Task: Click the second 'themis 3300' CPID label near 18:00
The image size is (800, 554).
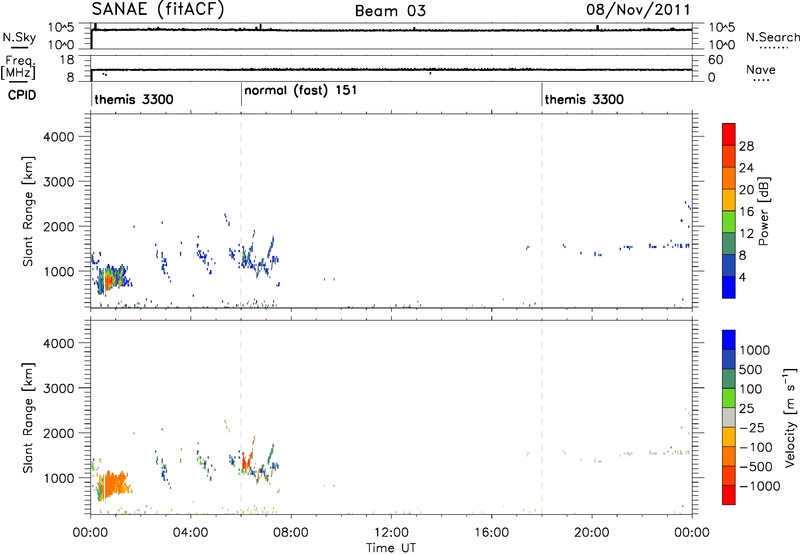Action: click(x=584, y=99)
